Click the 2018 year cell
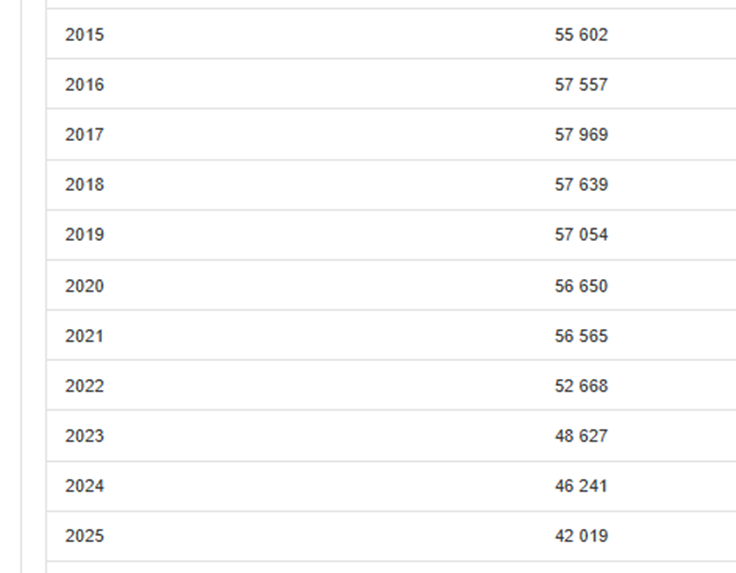 pos(84,185)
